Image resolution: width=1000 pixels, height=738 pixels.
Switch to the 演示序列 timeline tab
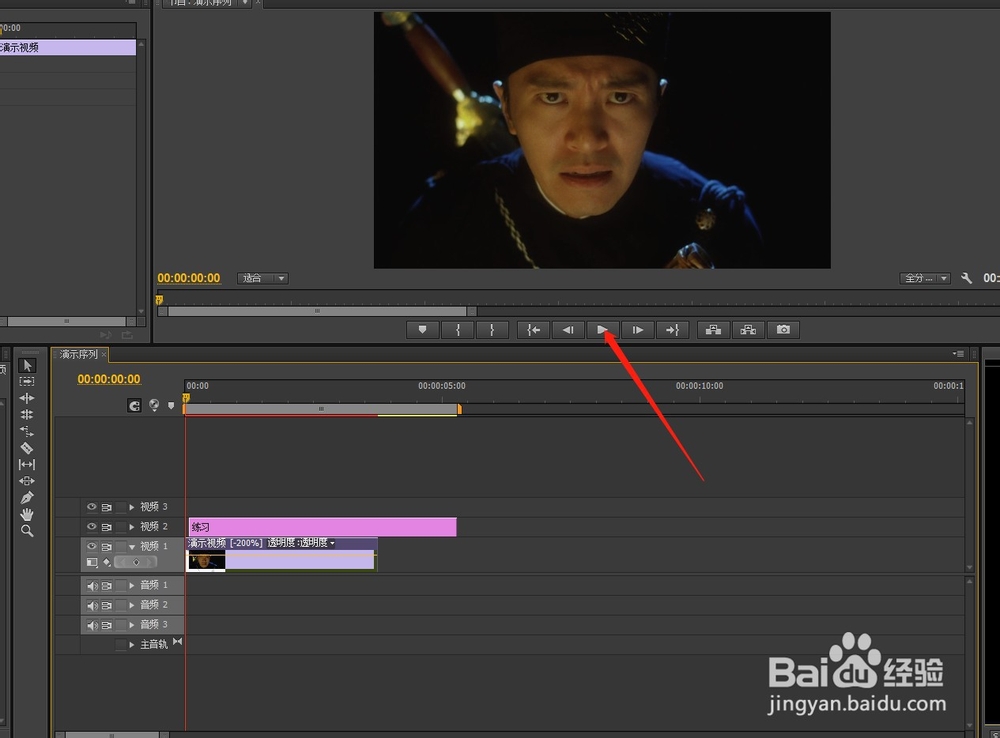[x=78, y=354]
